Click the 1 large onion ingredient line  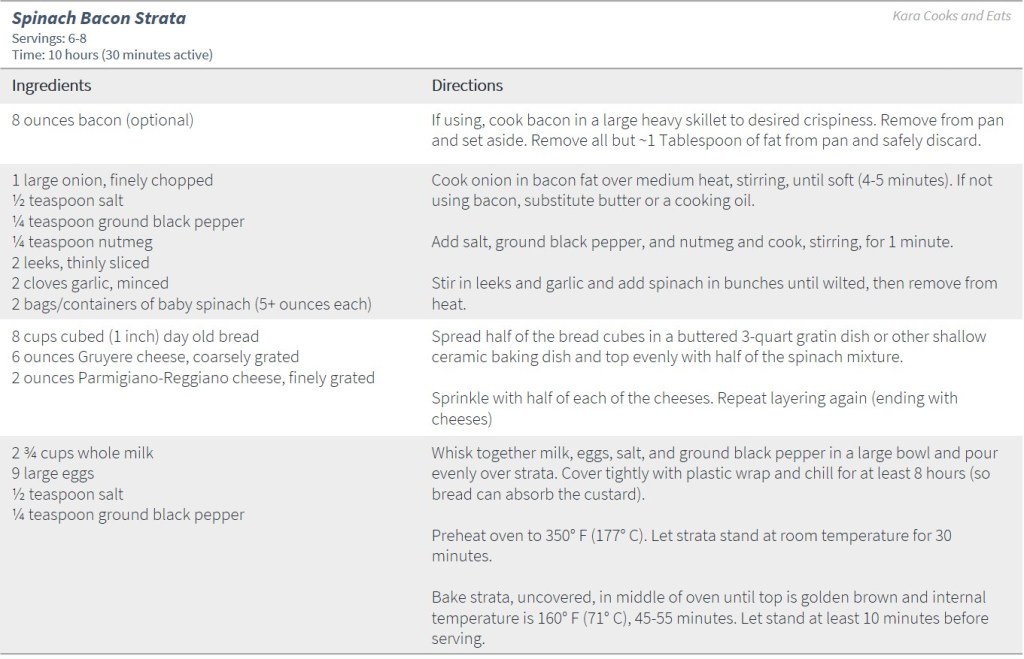coord(112,180)
